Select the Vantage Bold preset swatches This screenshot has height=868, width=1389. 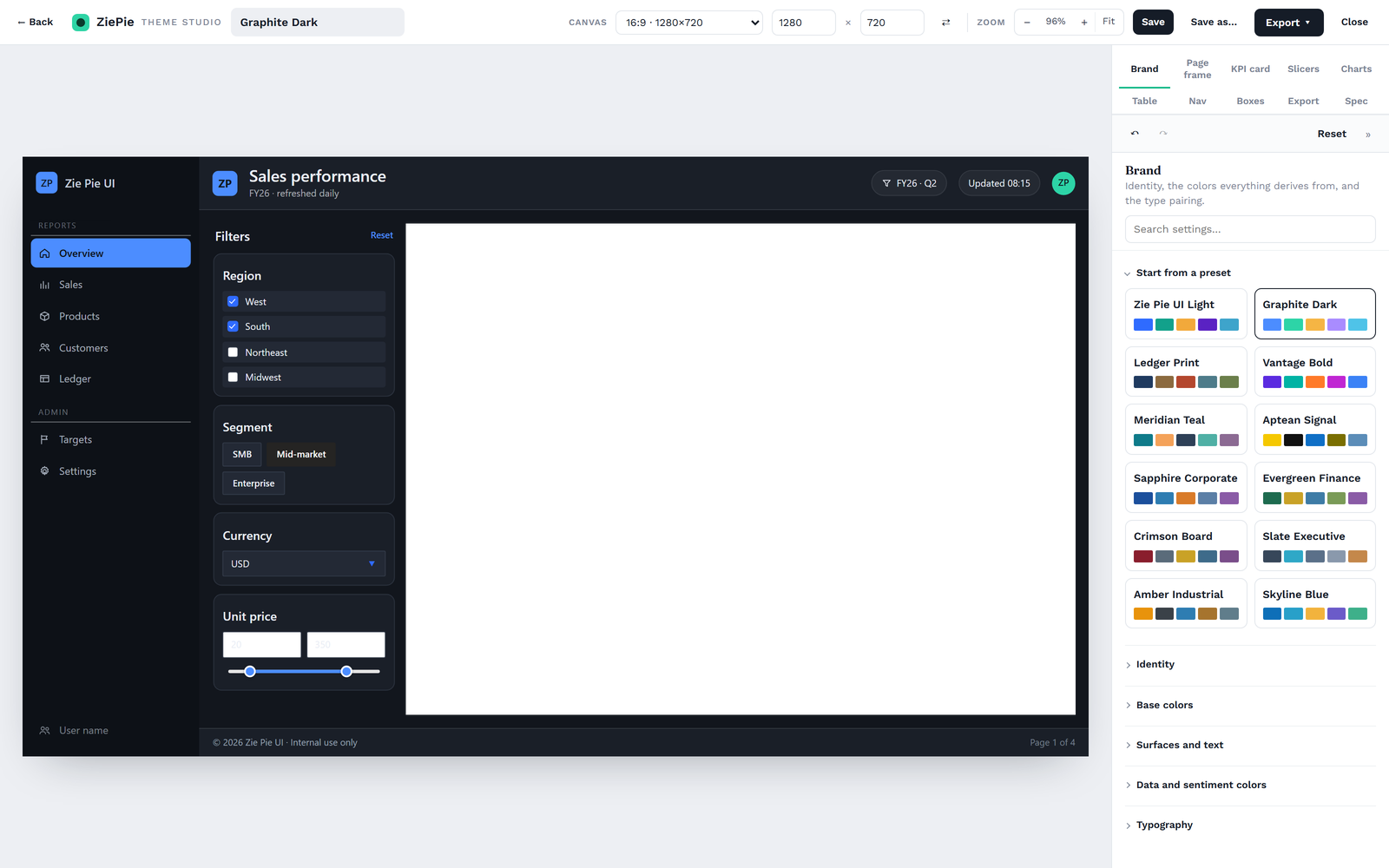click(1314, 382)
